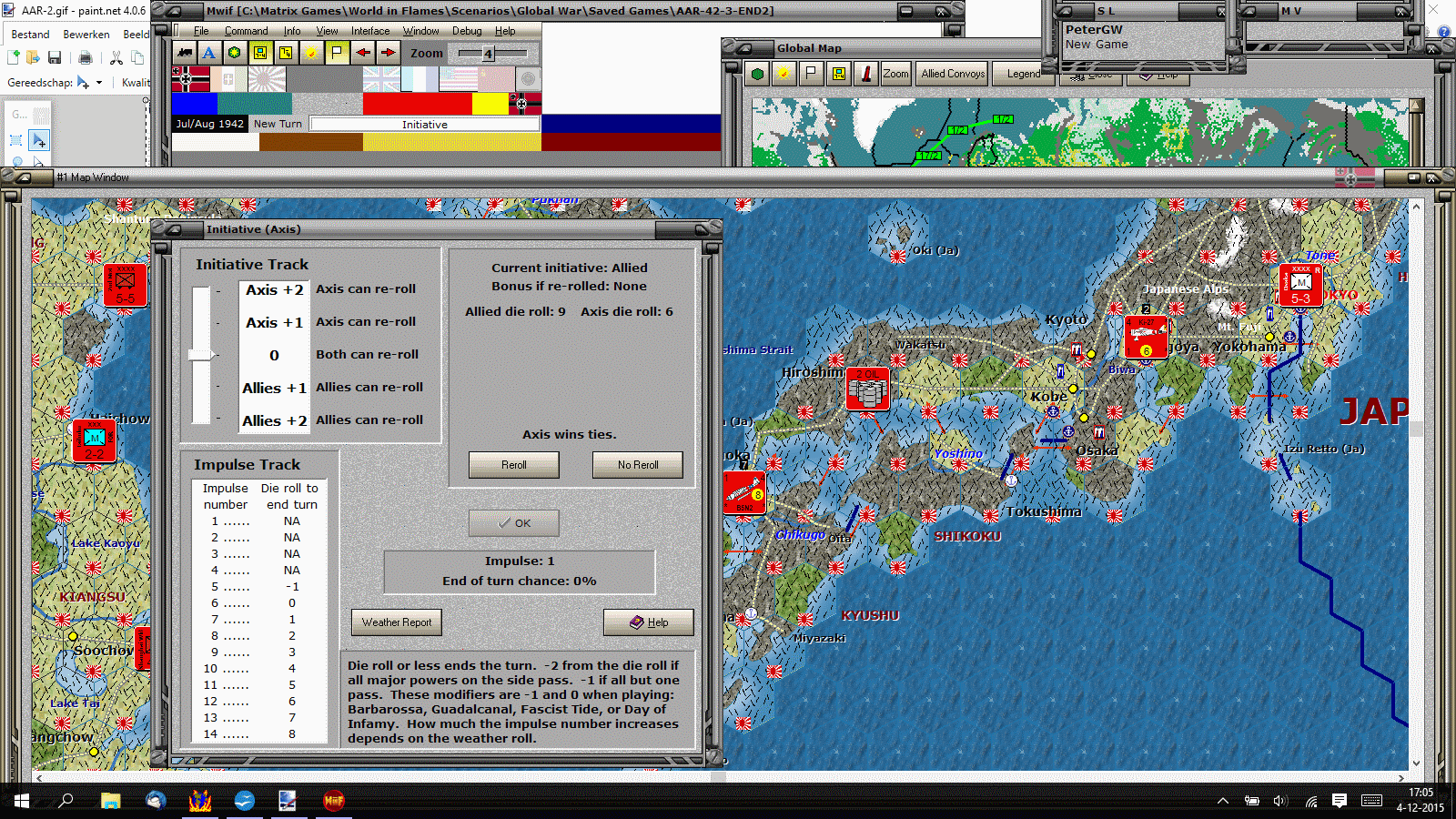Image resolution: width=1456 pixels, height=819 pixels.
Task: Click map window vertical scrollbar down arrow
Action: tap(1416, 763)
